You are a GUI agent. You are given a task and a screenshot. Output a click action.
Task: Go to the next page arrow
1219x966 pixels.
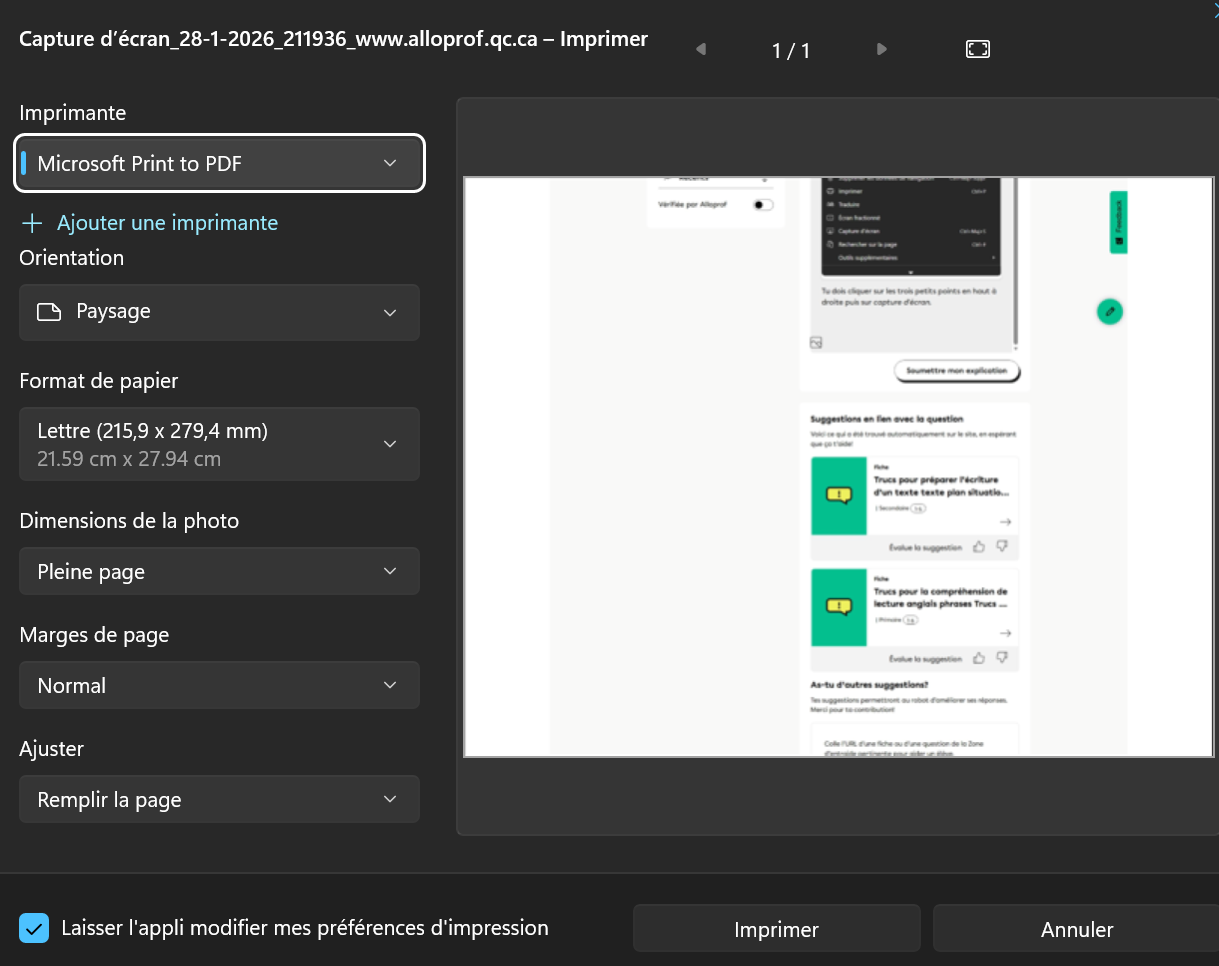[881, 49]
